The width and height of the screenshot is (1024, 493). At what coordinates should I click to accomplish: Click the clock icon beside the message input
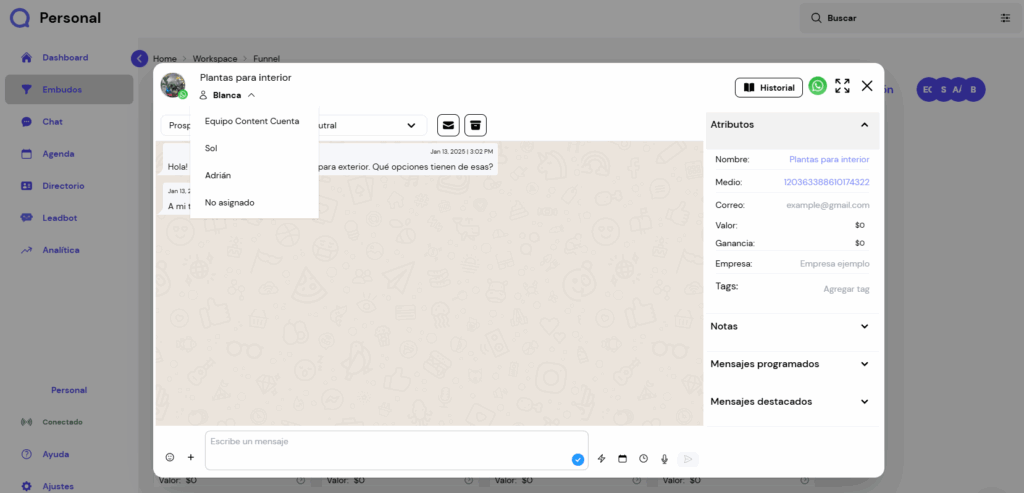click(643, 459)
